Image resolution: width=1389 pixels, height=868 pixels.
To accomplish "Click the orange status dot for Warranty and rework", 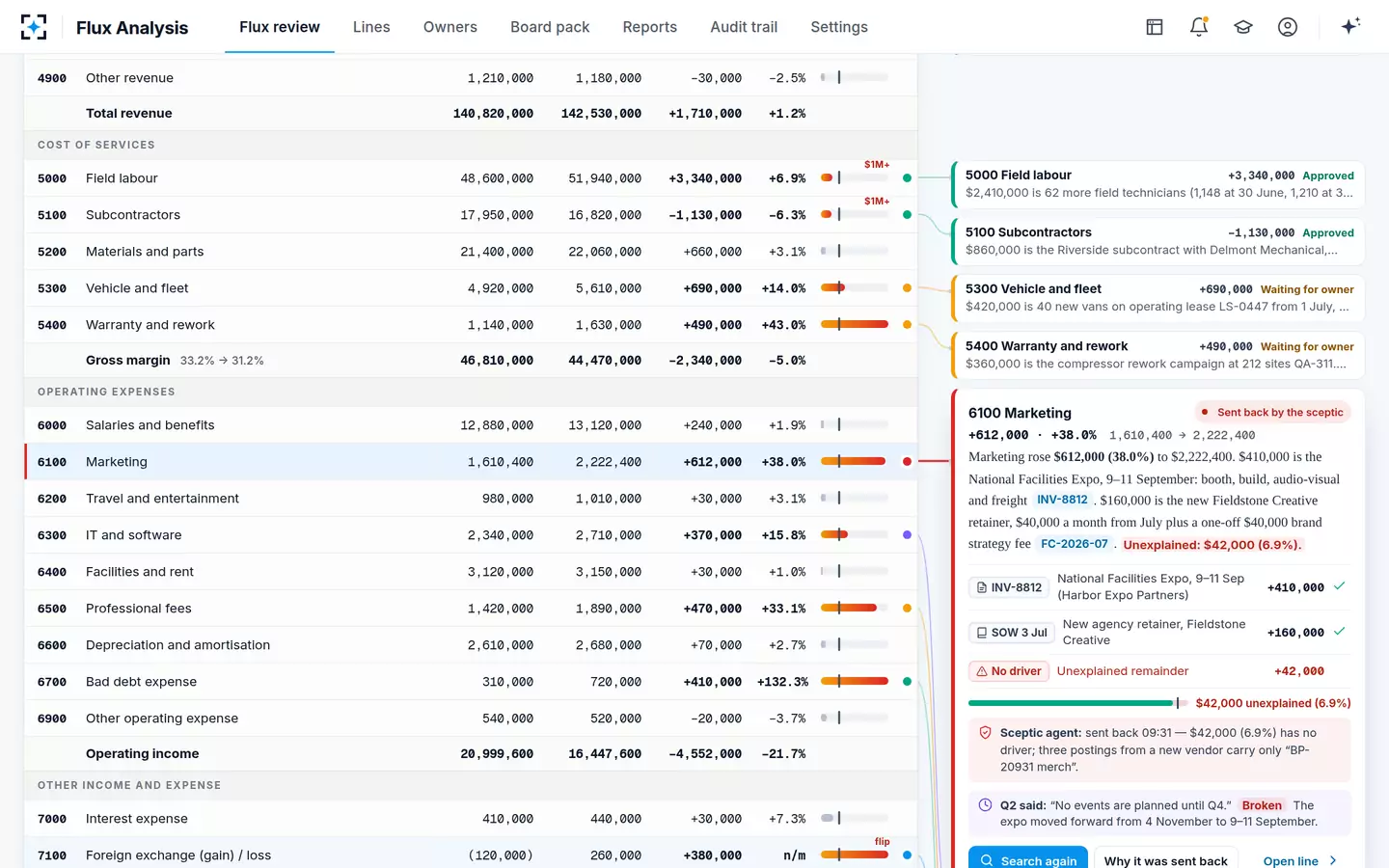I will pos(907,325).
